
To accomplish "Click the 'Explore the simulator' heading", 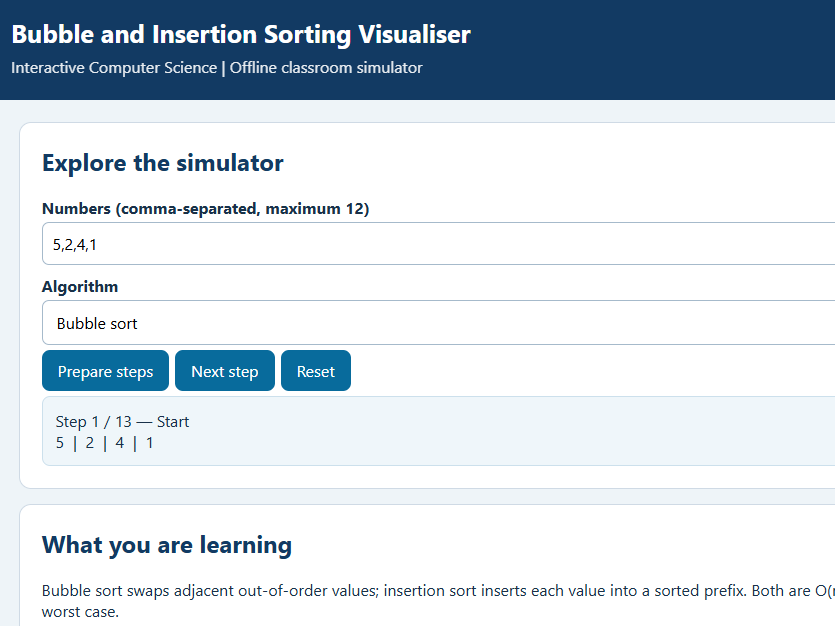I will click(162, 163).
